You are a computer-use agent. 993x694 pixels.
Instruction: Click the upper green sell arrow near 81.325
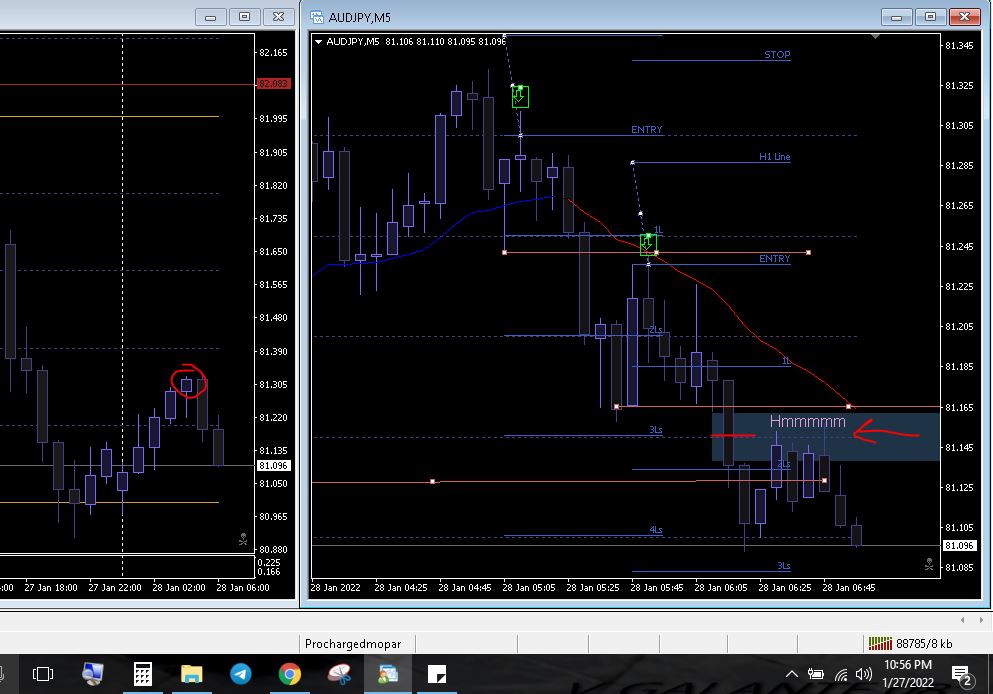[520, 97]
